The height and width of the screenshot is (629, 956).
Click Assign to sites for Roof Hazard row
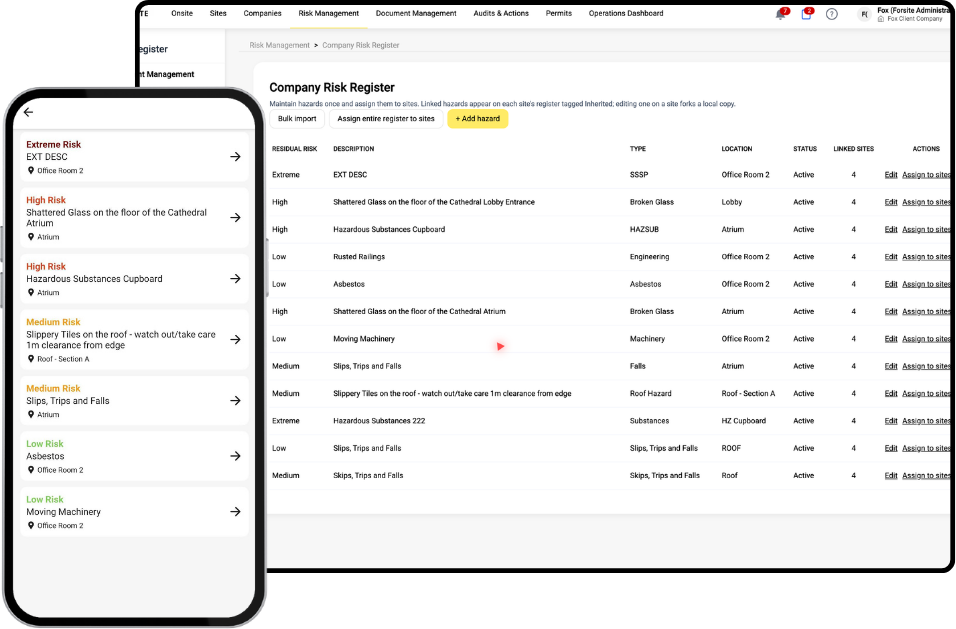click(x=926, y=394)
